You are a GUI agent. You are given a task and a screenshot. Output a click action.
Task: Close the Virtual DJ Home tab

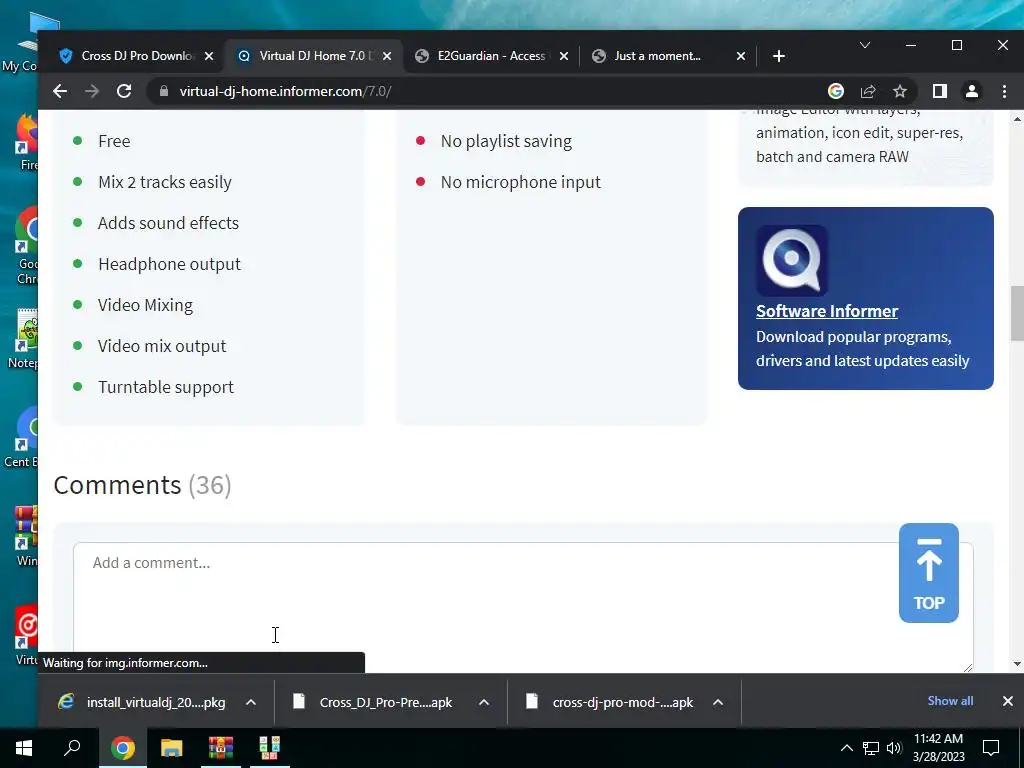click(387, 56)
